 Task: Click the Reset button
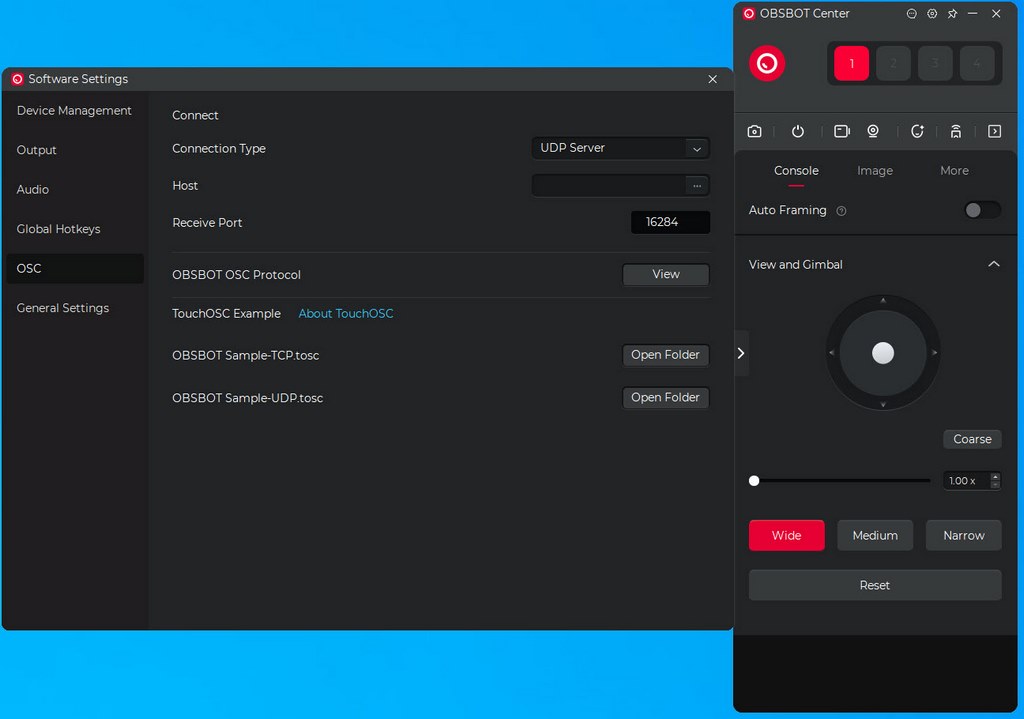[874, 585]
